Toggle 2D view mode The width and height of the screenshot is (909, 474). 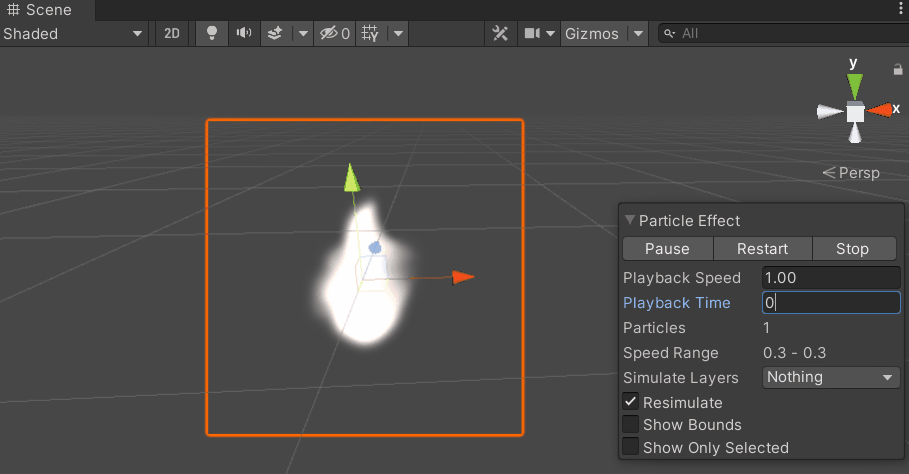pyautogui.click(x=172, y=34)
